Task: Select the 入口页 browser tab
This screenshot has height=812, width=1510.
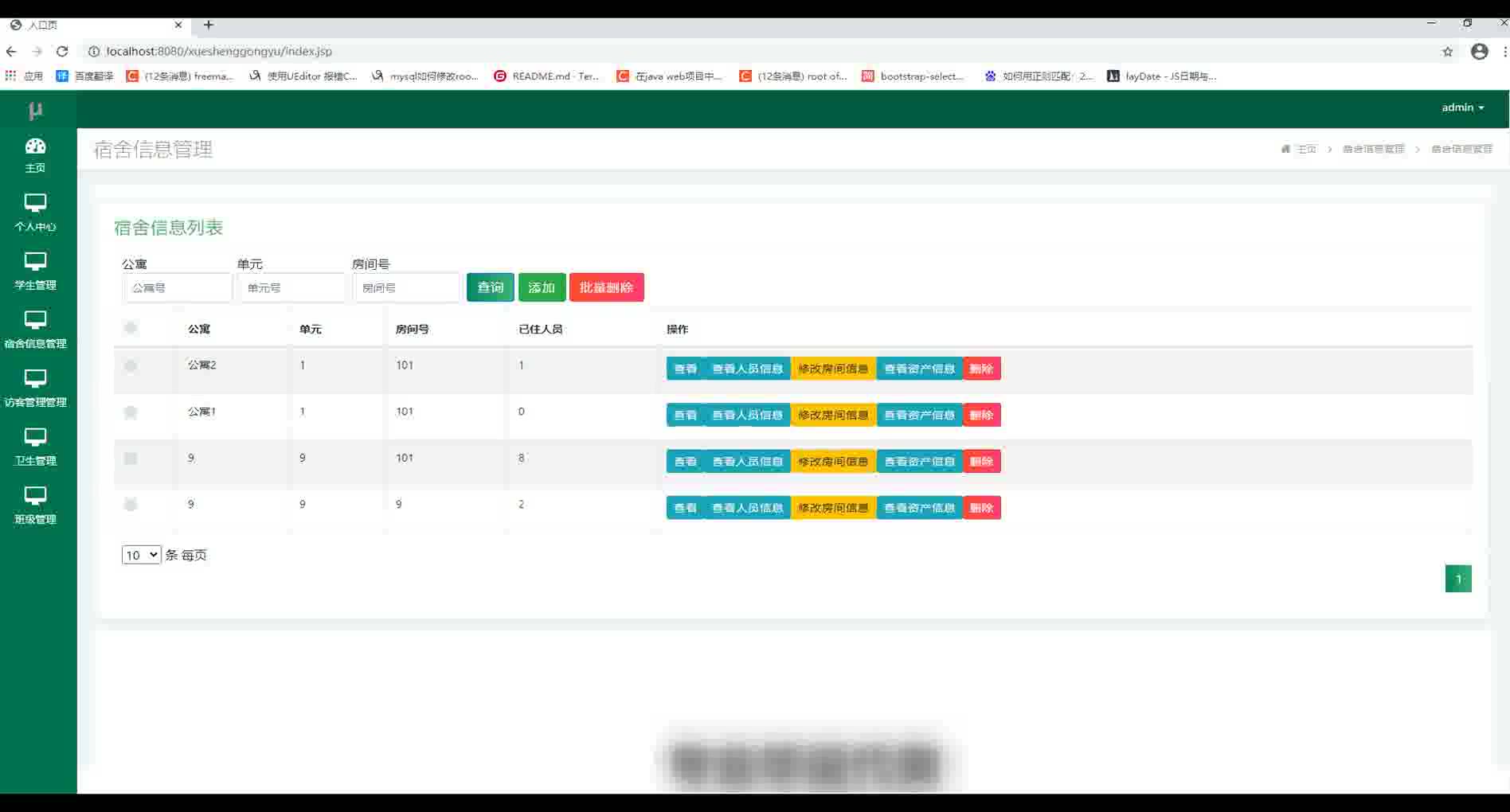Action: [96, 25]
